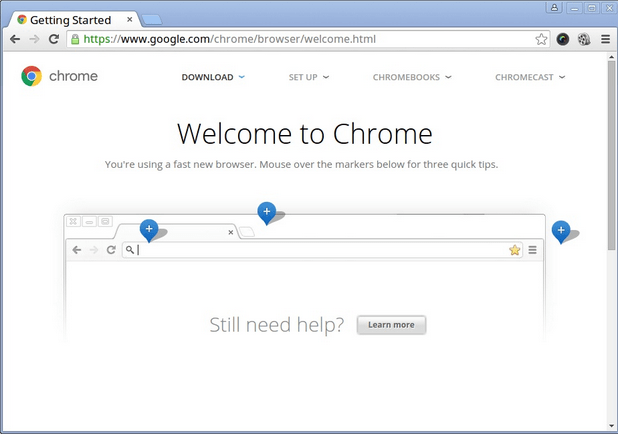Open the CHROMECAST menu
The height and width of the screenshot is (434, 618).
[x=524, y=77]
